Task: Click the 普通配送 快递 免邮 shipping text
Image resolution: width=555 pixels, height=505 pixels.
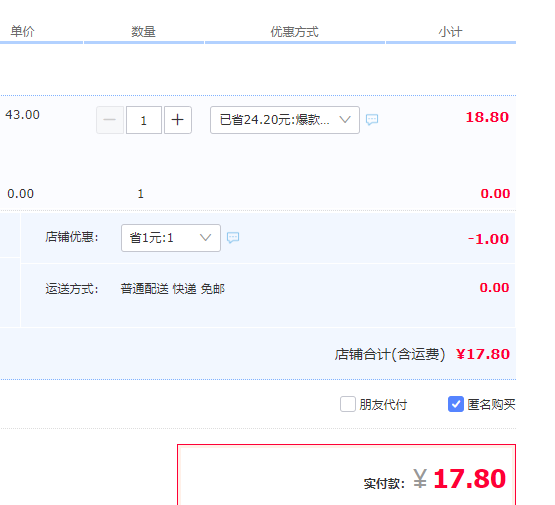Action: point(173,289)
